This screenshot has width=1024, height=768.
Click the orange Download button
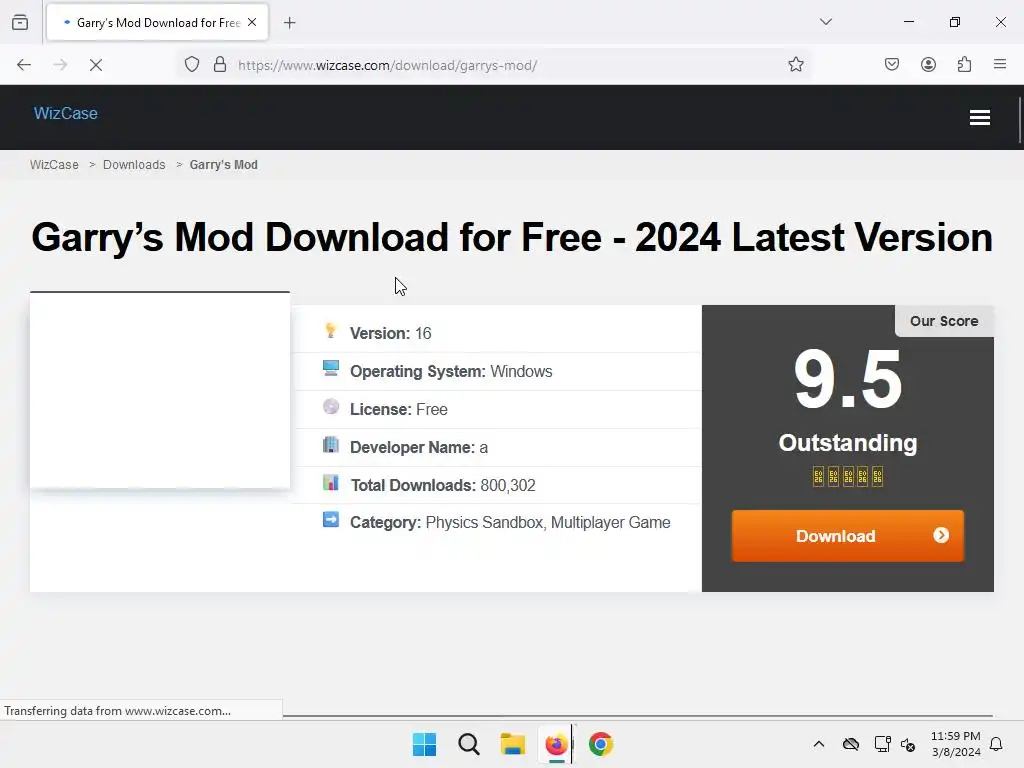848,536
